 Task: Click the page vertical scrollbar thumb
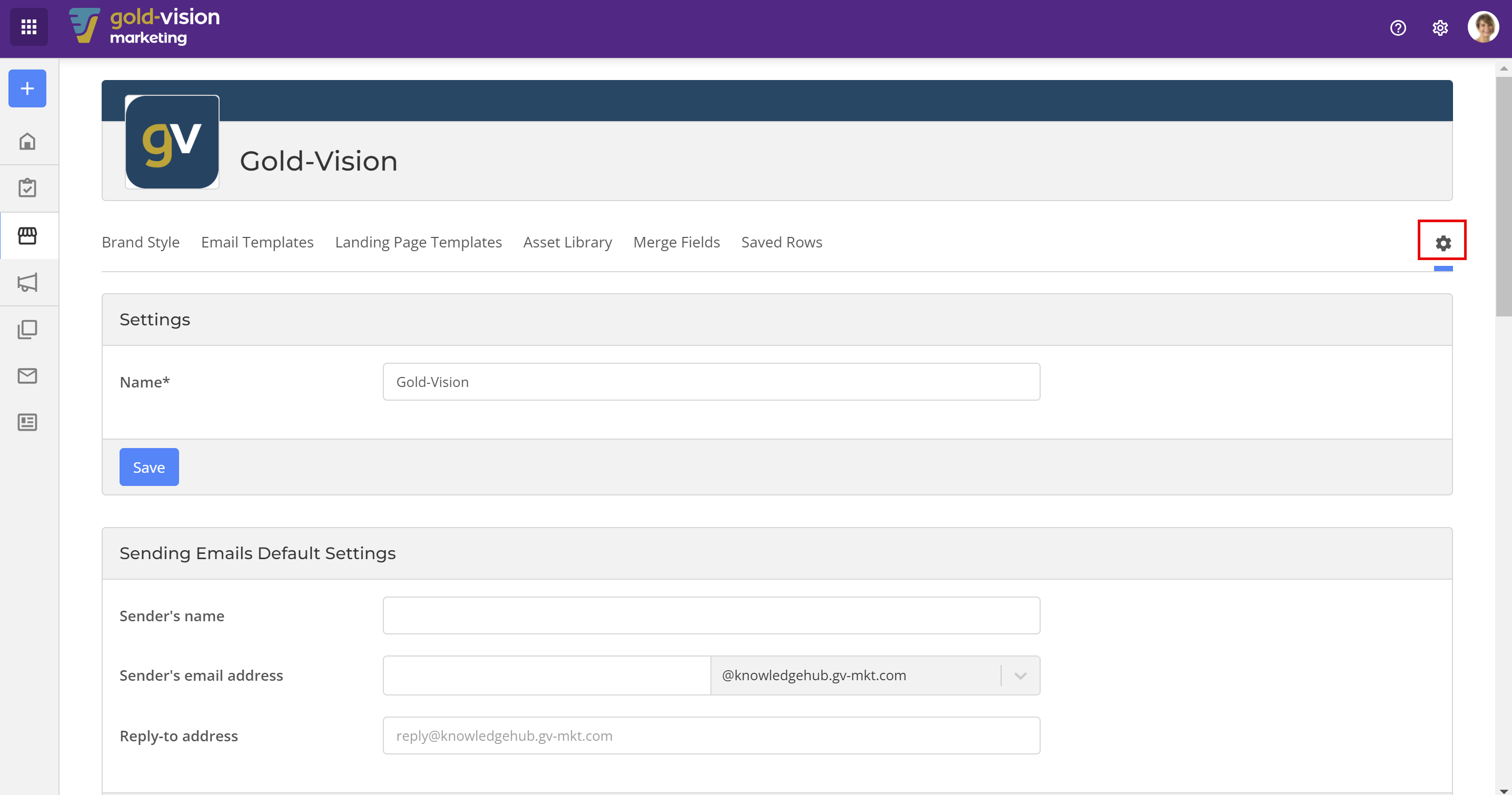(1504, 196)
